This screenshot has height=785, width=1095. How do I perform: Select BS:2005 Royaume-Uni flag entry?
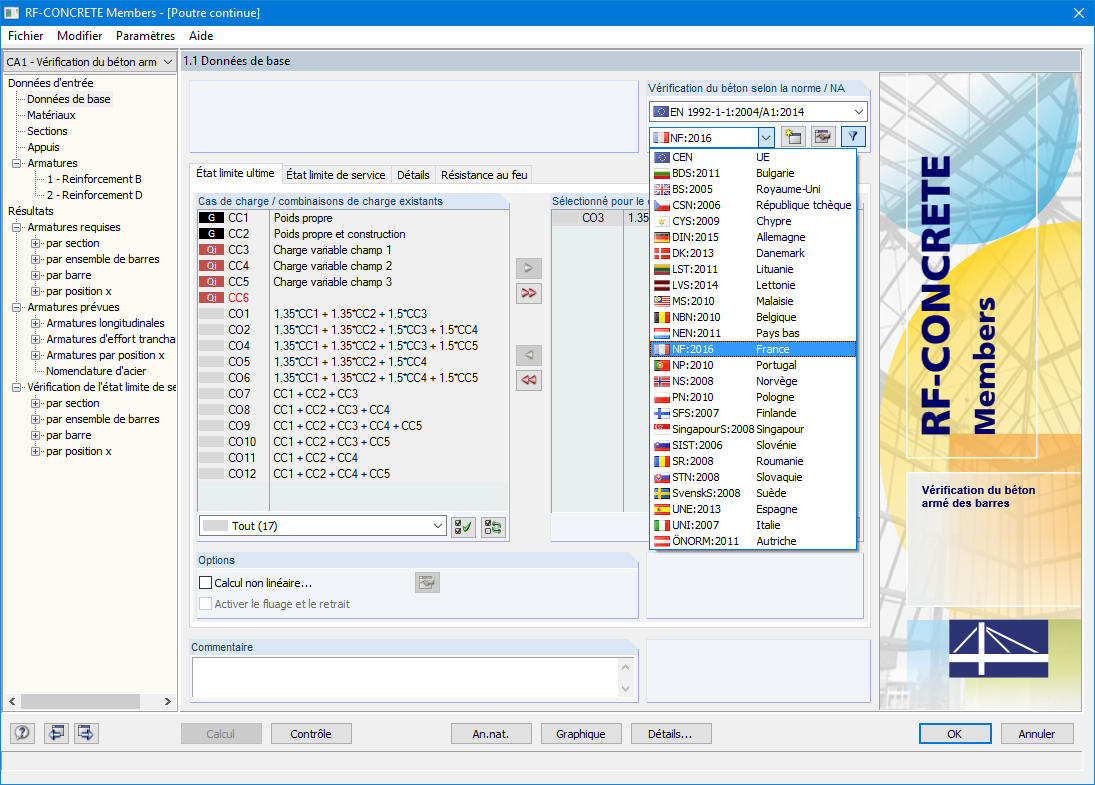tap(753, 189)
